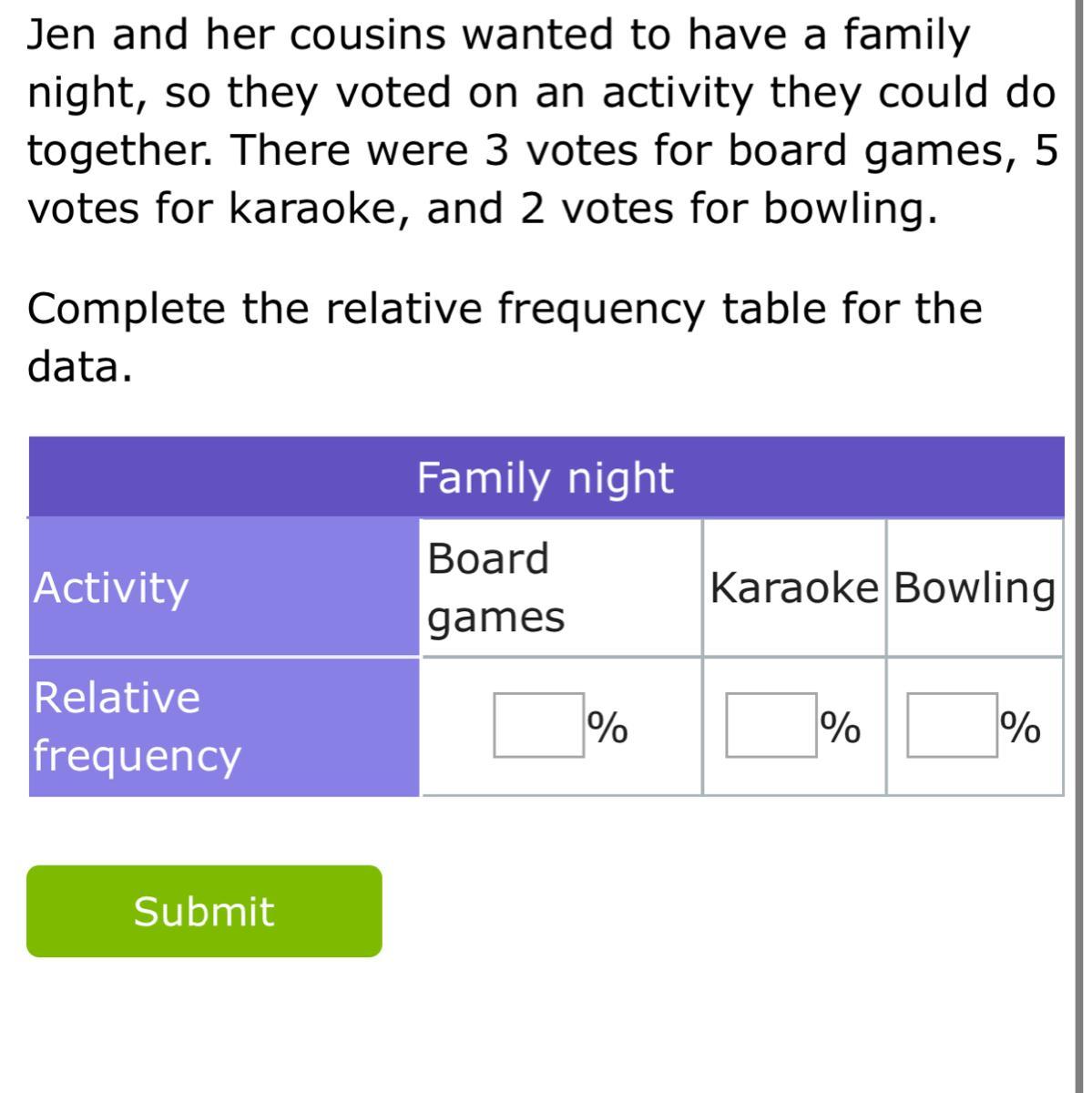
Task: Click the Board games column heading
Action: [x=496, y=587]
